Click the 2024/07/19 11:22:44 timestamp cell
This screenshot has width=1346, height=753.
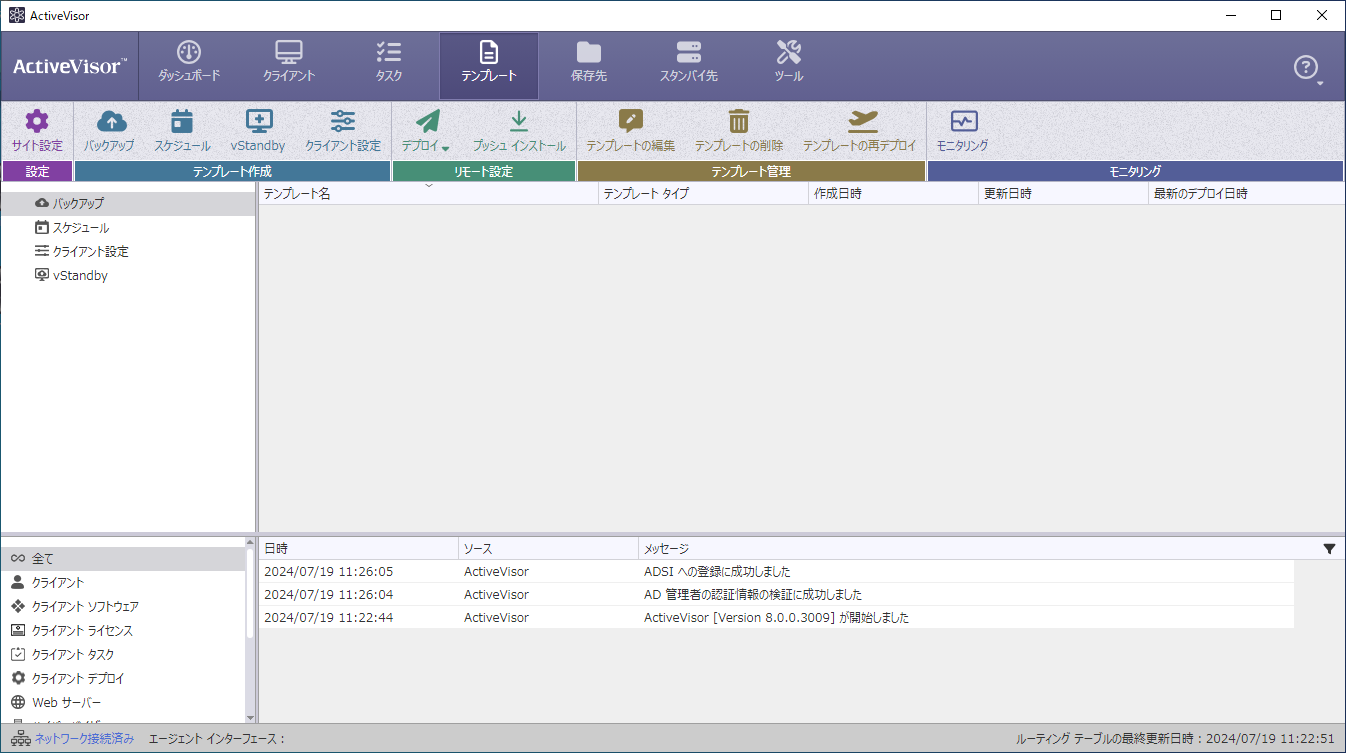[328, 617]
